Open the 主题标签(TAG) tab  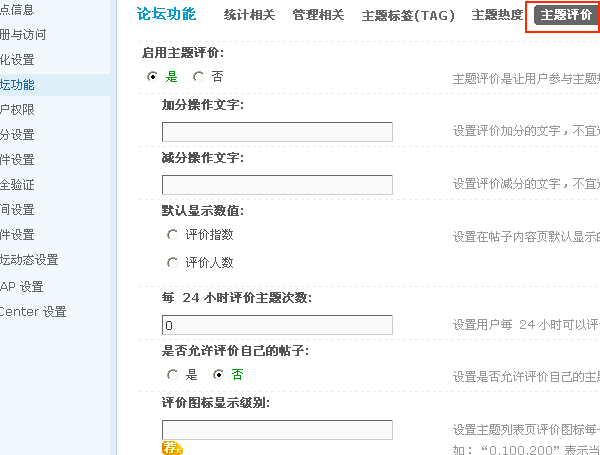click(408, 16)
